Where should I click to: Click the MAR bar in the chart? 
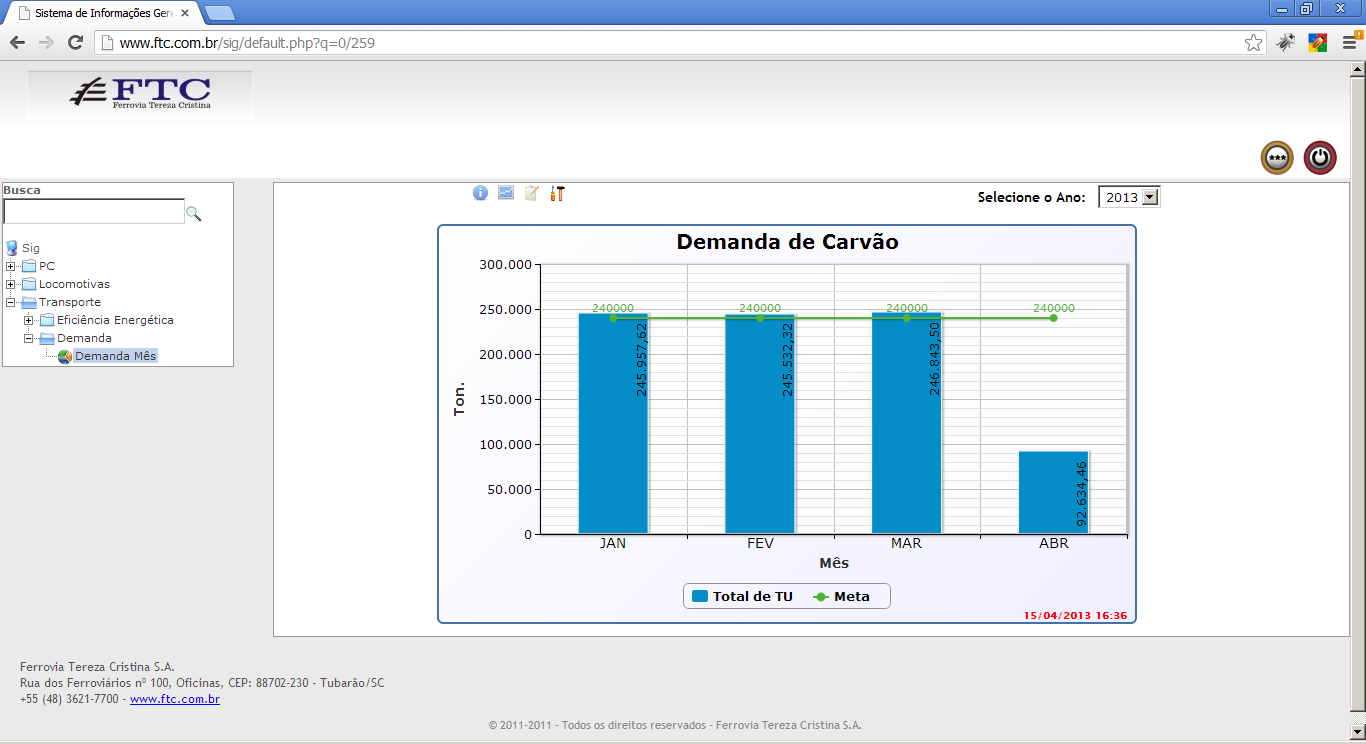907,422
